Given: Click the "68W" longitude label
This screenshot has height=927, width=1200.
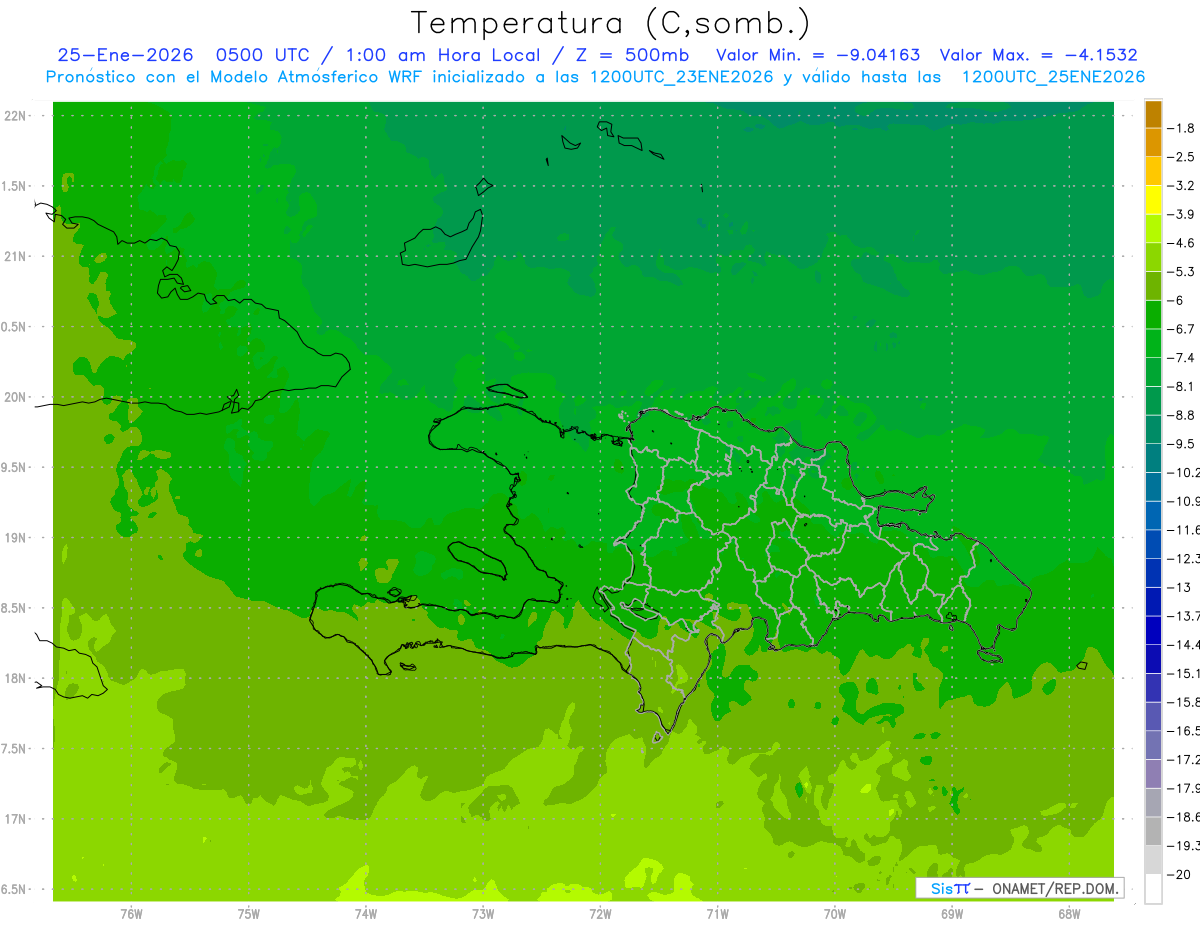Looking at the screenshot, I should click(x=1069, y=914).
